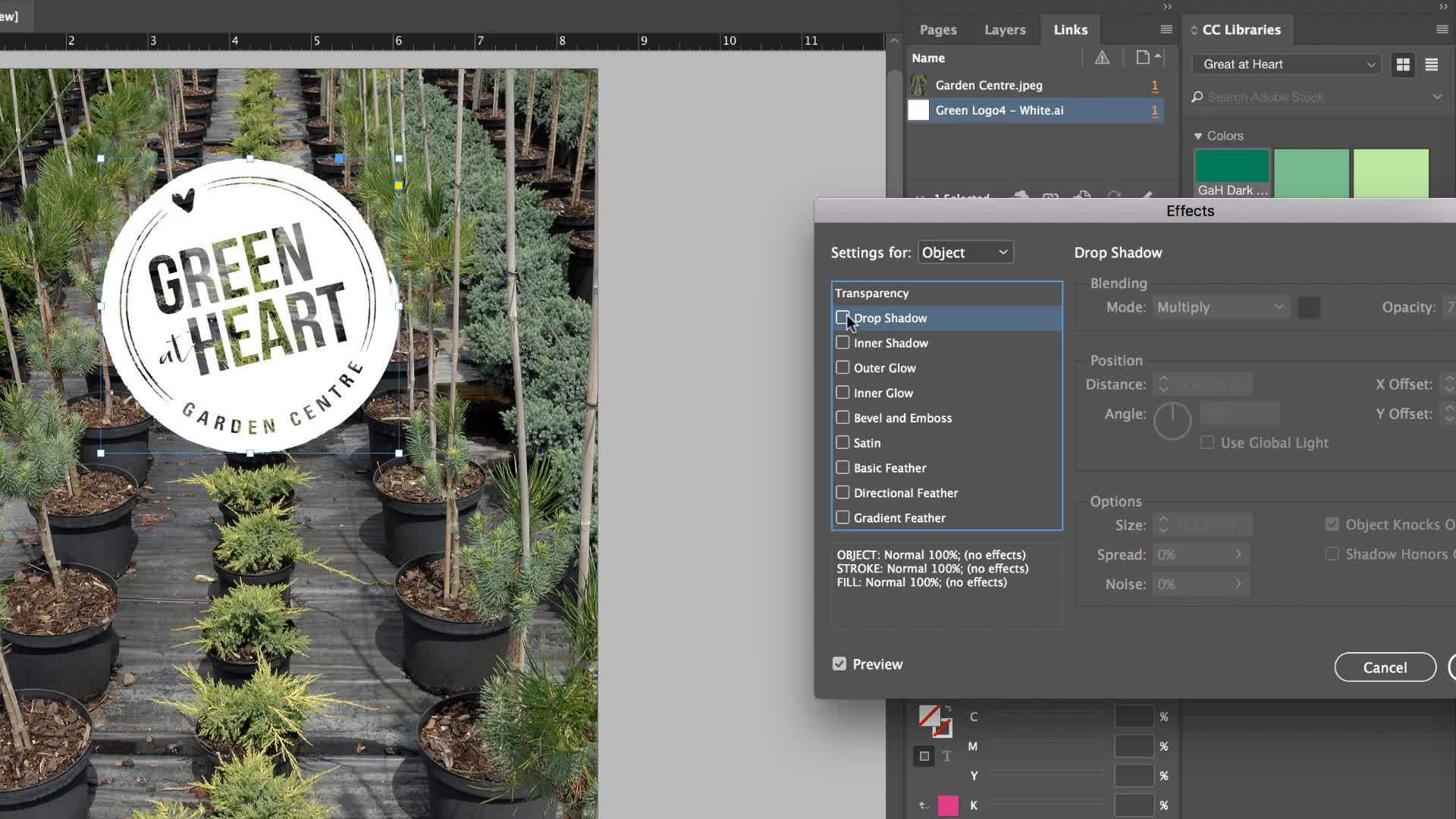The image size is (1456, 819).
Task: Open the Settings for Object dropdown
Action: click(x=965, y=253)
